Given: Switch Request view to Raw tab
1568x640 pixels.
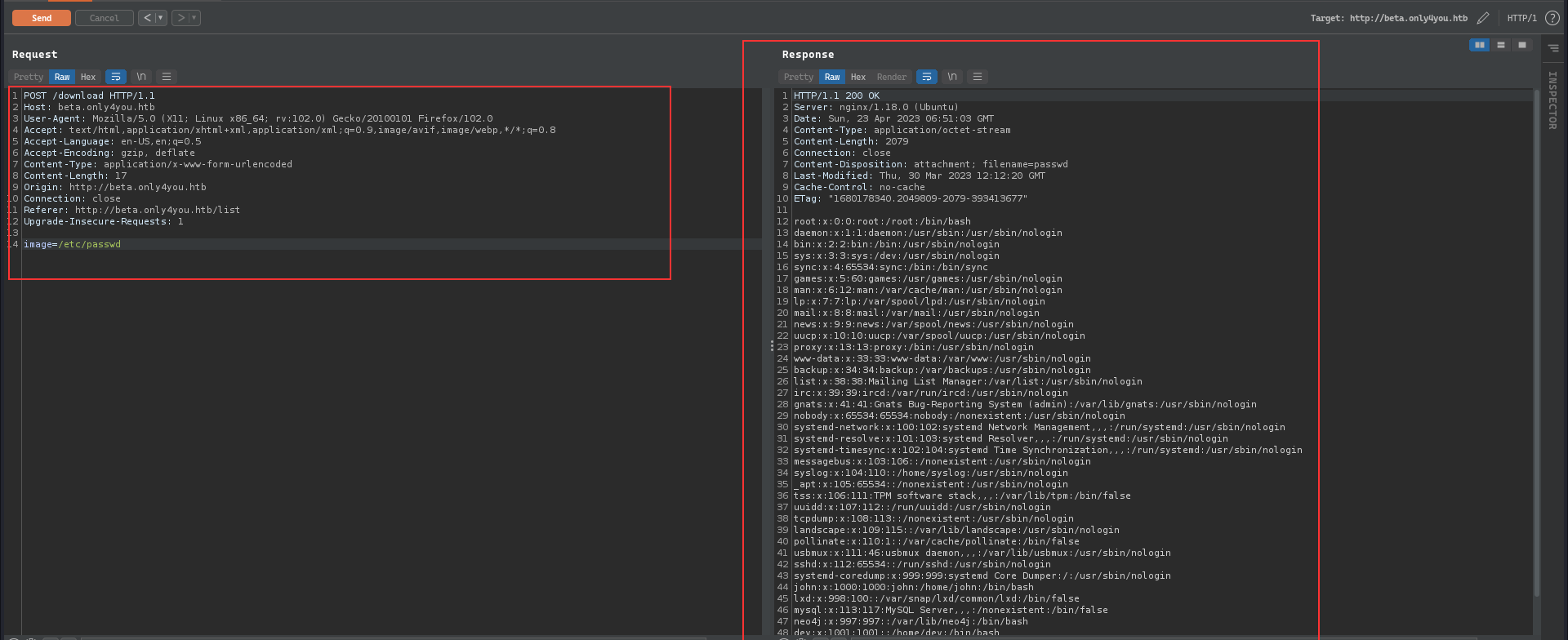Looking at the screenshot, I should point(62,77).
